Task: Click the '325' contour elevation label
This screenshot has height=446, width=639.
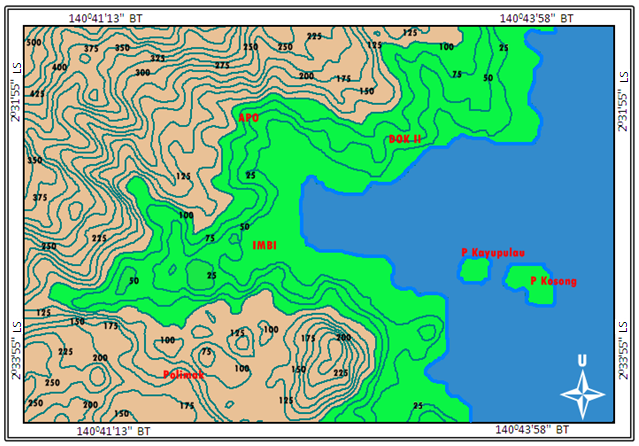Action: point(158,59)
